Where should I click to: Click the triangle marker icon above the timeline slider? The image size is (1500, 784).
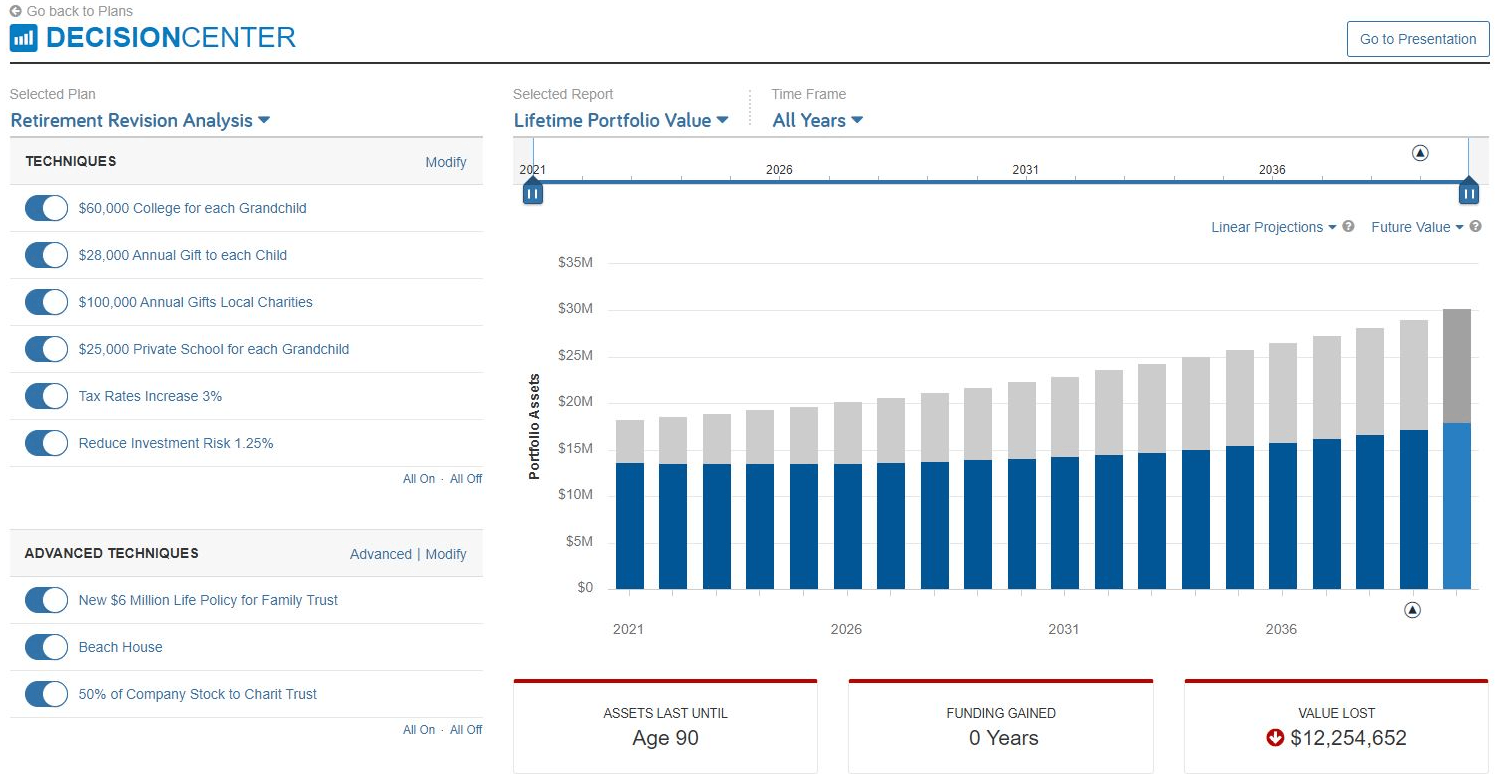(x=1420, y=153)
